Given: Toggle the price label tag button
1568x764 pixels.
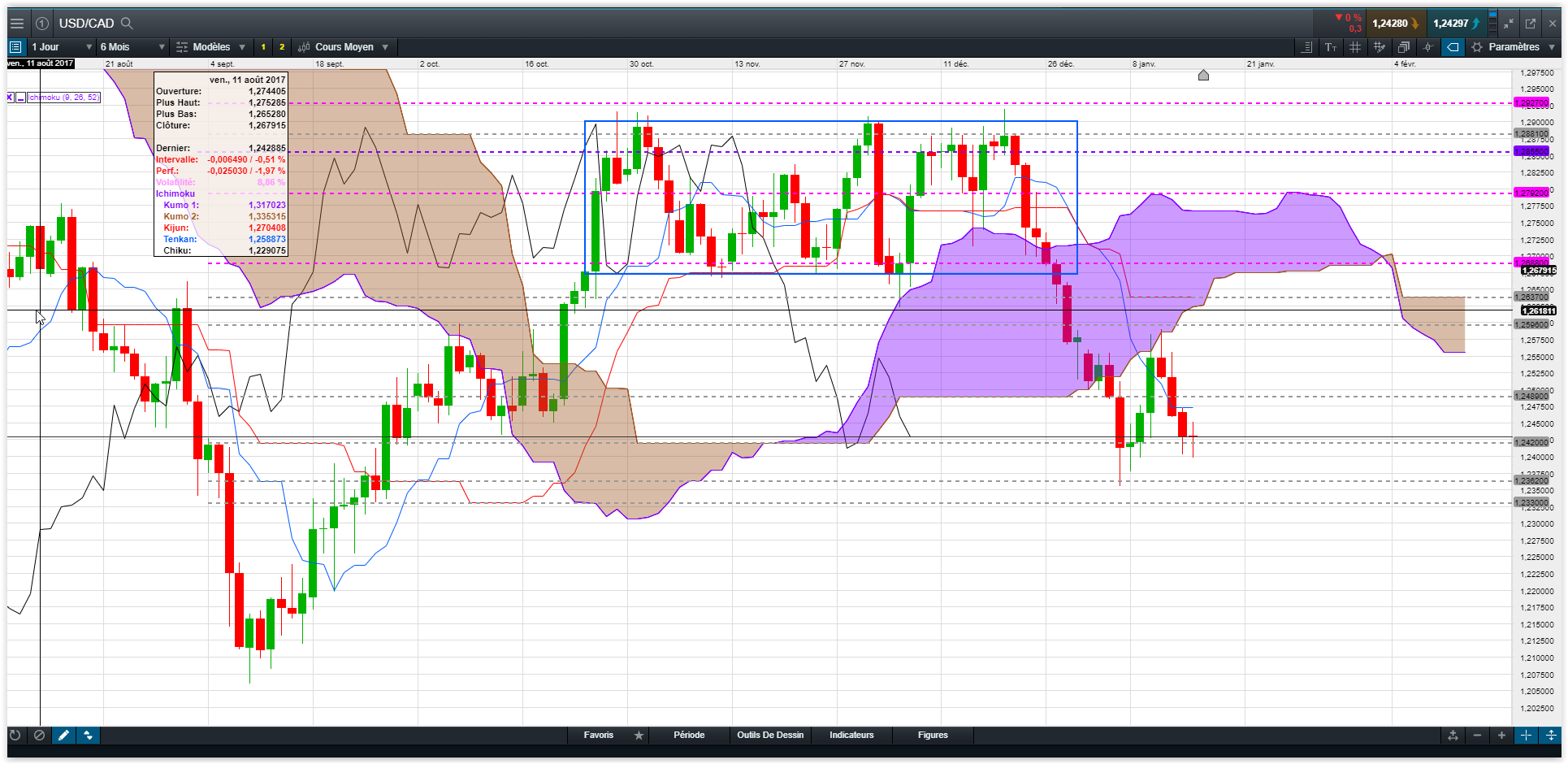Looking at the screenshot, I should tap(1453, 47).
